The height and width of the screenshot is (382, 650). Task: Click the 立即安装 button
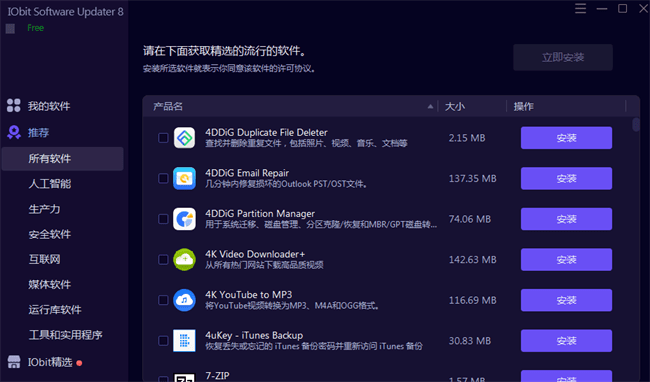[563, 57]
